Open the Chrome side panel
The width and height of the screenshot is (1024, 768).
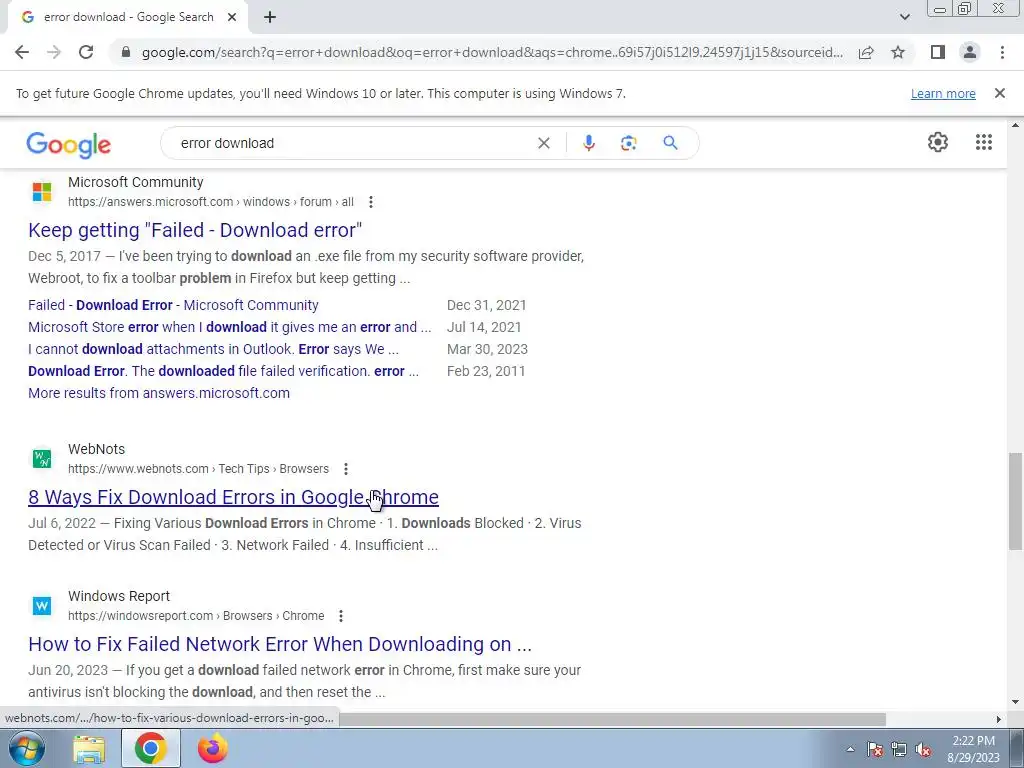[x=938, y=52]
